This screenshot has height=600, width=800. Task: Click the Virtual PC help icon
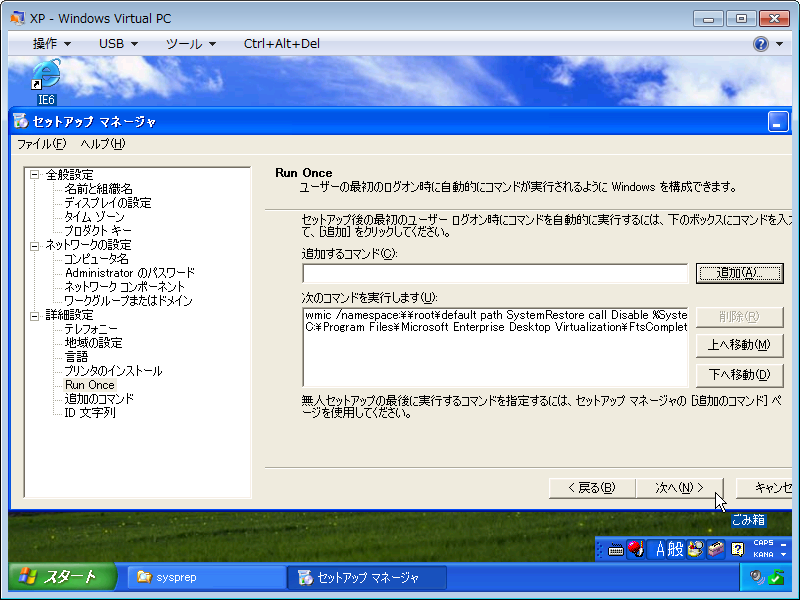[x=761, y=44]
